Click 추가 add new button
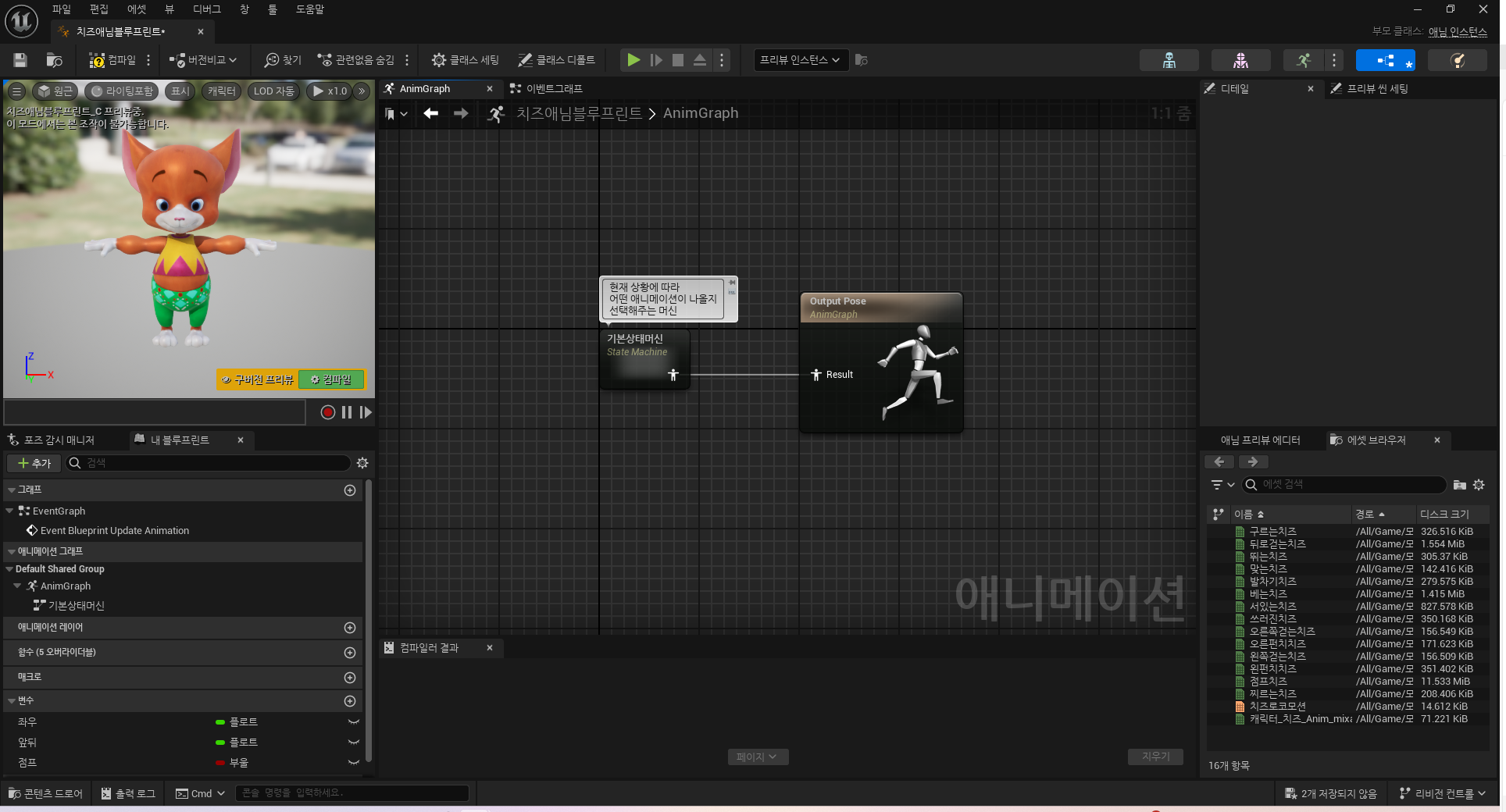The image size is (1506, 812). click(34, 463)
